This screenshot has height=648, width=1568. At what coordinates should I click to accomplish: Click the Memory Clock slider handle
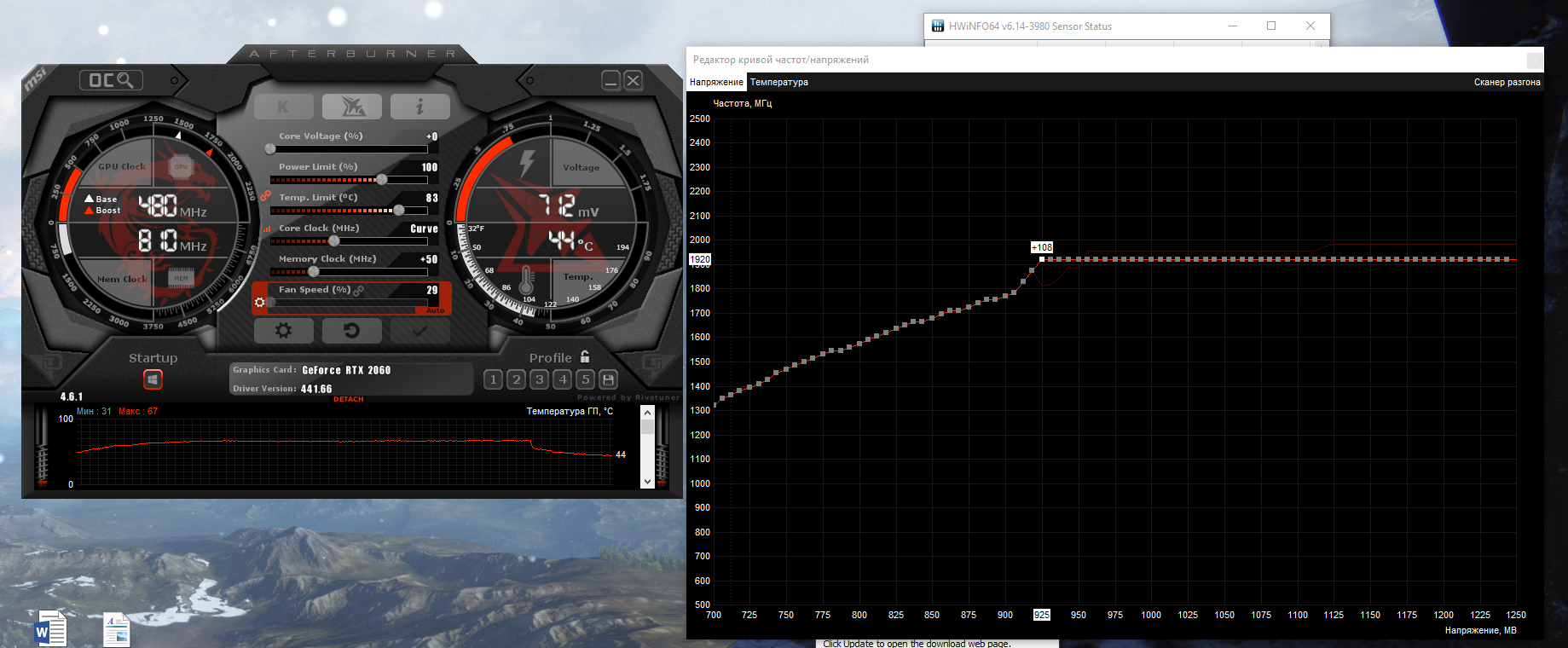(x=314, y=271)
